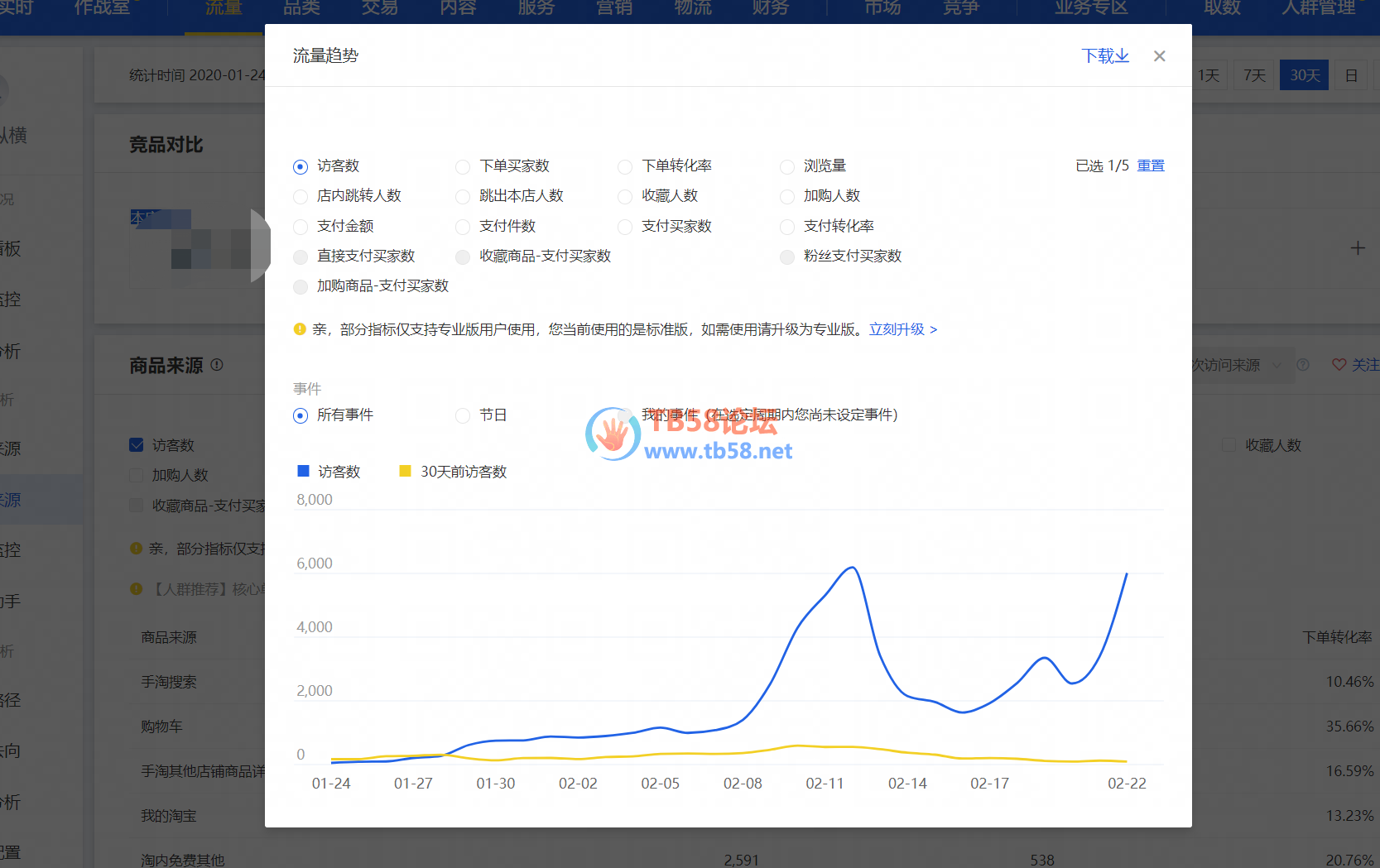Screen dimensions: 1380x868
Task: Click the yellow warning icon beside upgrade notice
Action: click(x=300, y=329)
